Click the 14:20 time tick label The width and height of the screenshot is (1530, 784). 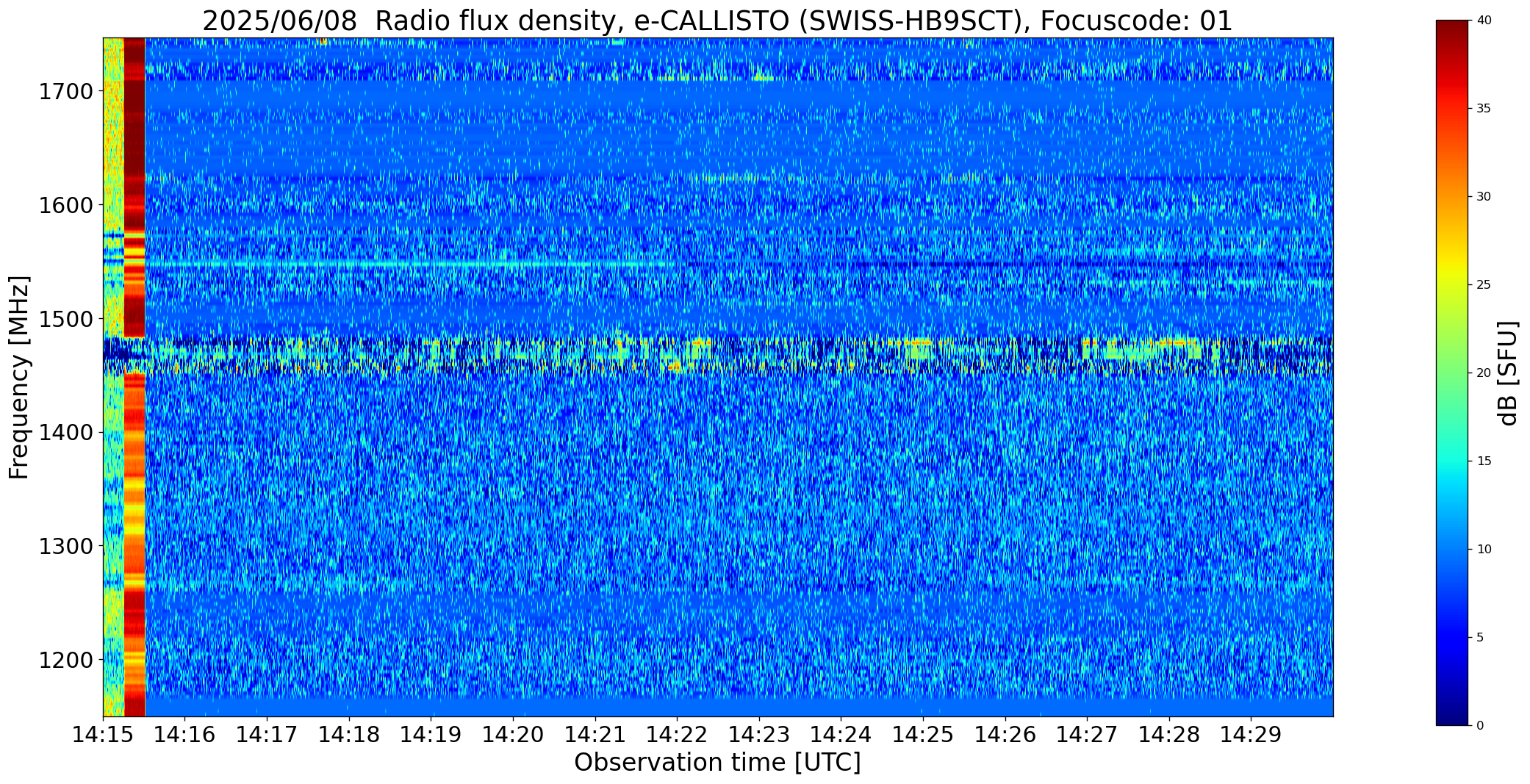point(513,735)
